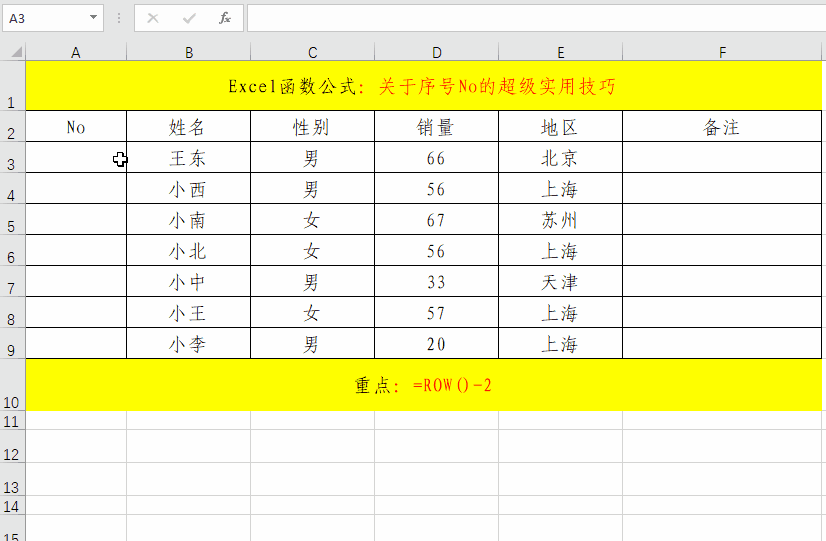Select column D header
826x541 pixels.
pyautogui.click(x=436, y=52)
